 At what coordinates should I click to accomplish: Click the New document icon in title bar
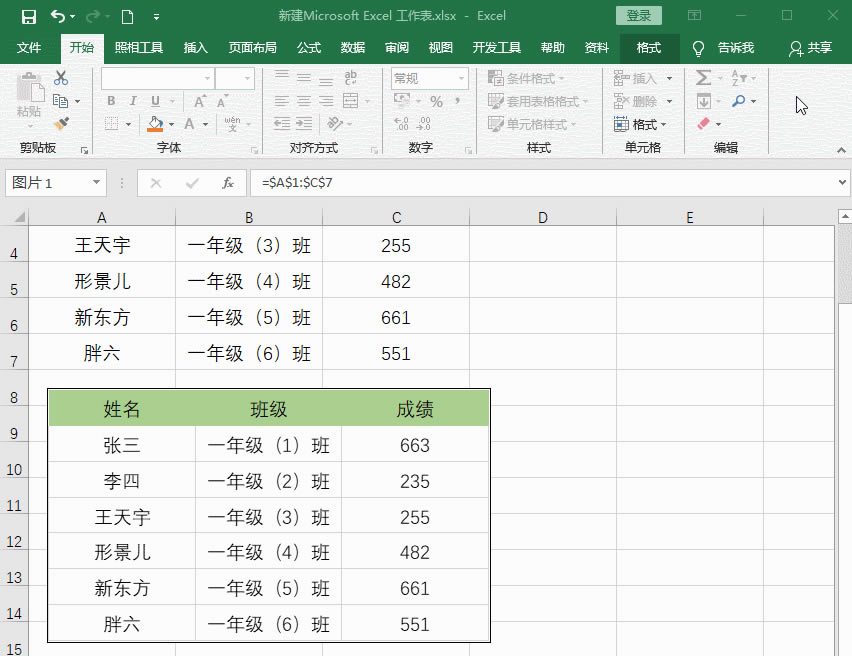pos(127,16)
